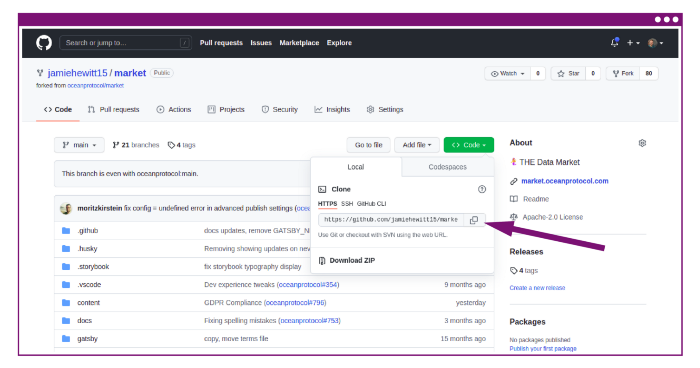Open the Watch dropdown
Screen dimensions: 700x368
pyautogui.click(x=508, y=73)
